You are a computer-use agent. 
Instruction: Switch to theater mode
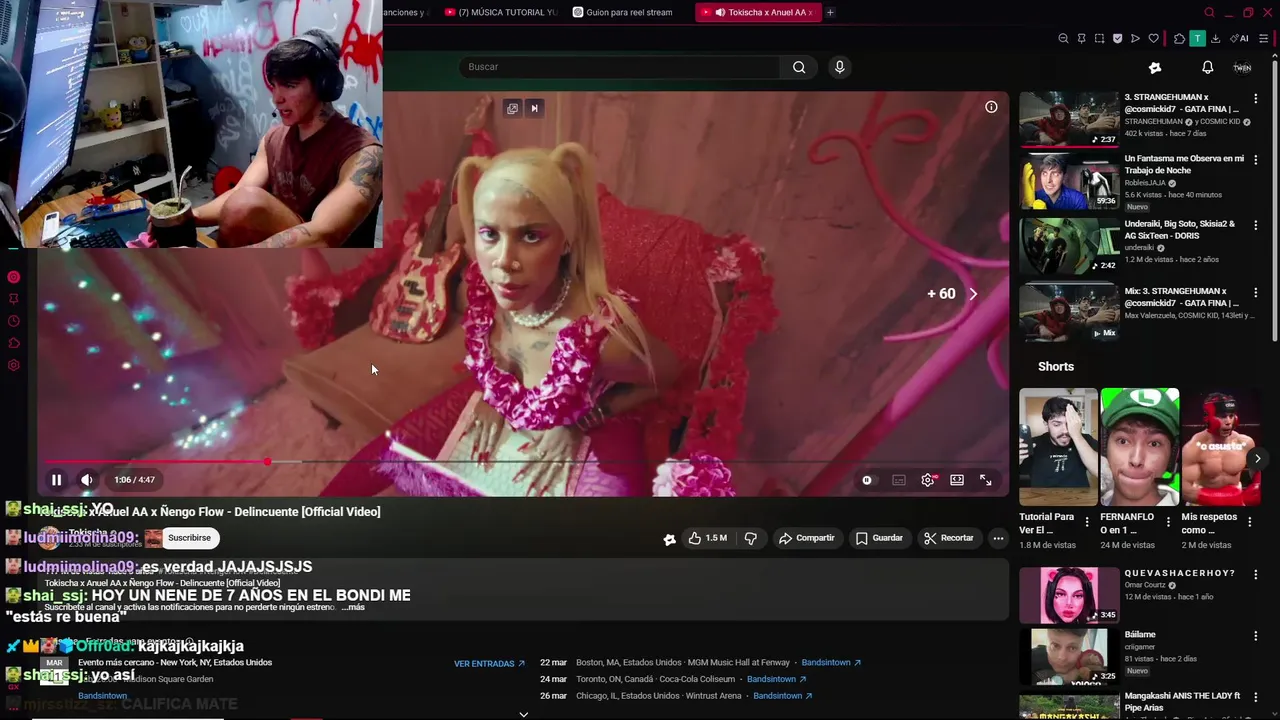957,480
